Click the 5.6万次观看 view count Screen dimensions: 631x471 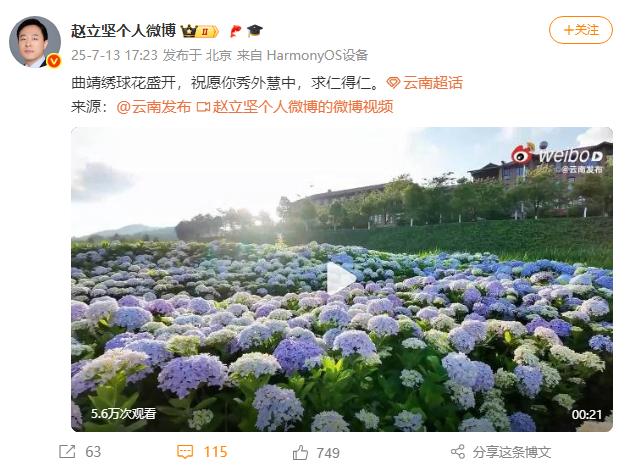(x=123, y=413)
